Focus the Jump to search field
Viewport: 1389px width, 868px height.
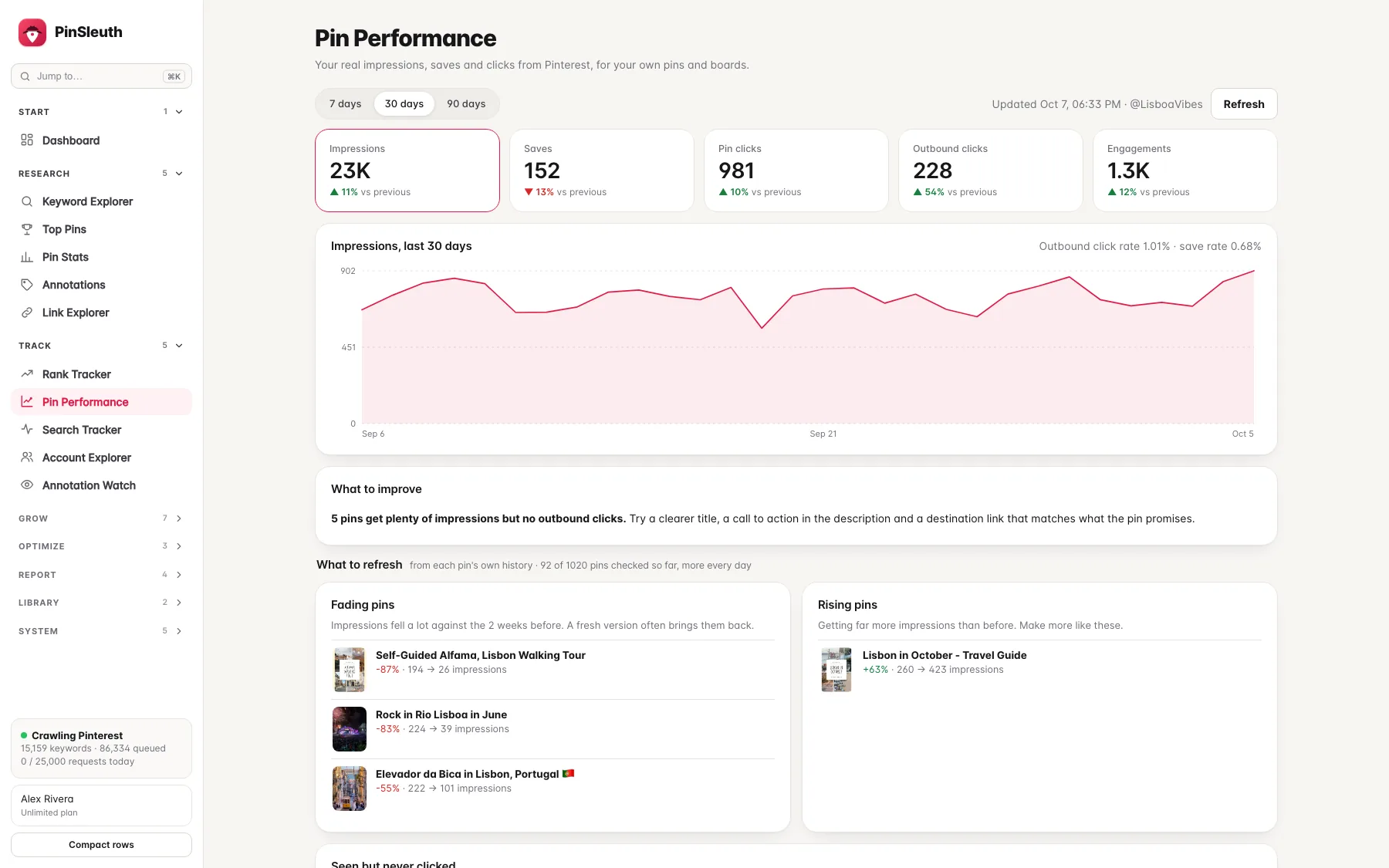coord(101,76)
